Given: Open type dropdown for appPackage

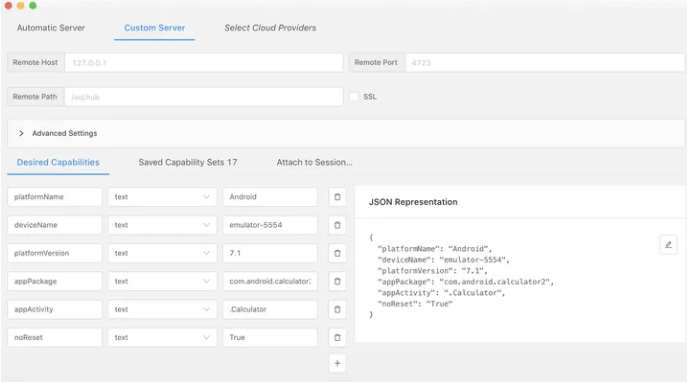Looking at the screenshot, I should point(162,281).
